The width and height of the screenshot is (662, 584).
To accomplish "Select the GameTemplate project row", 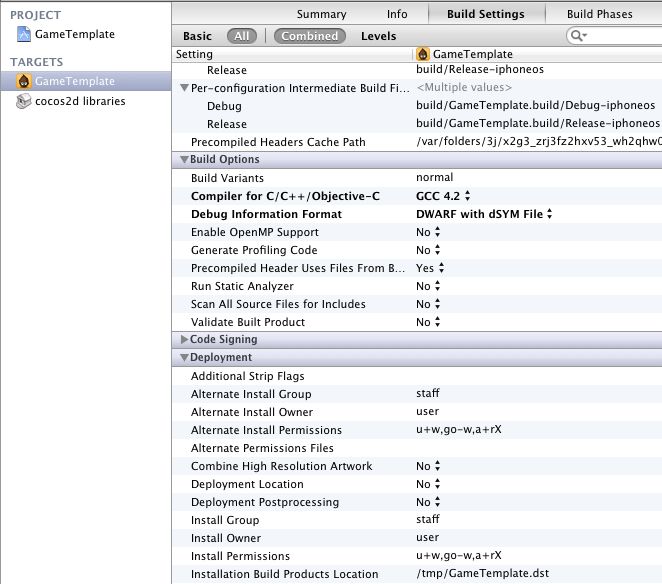I will pos(86,34).
